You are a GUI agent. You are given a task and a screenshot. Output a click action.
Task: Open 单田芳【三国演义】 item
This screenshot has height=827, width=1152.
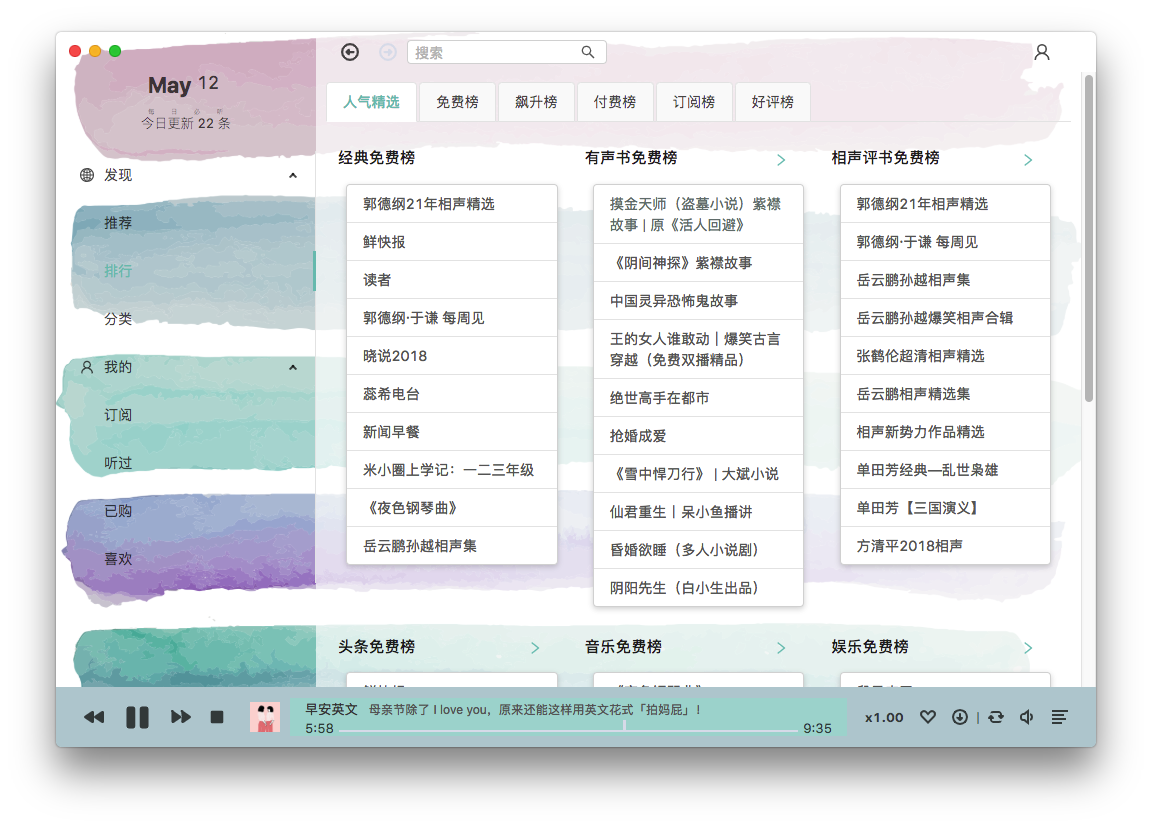945,508
